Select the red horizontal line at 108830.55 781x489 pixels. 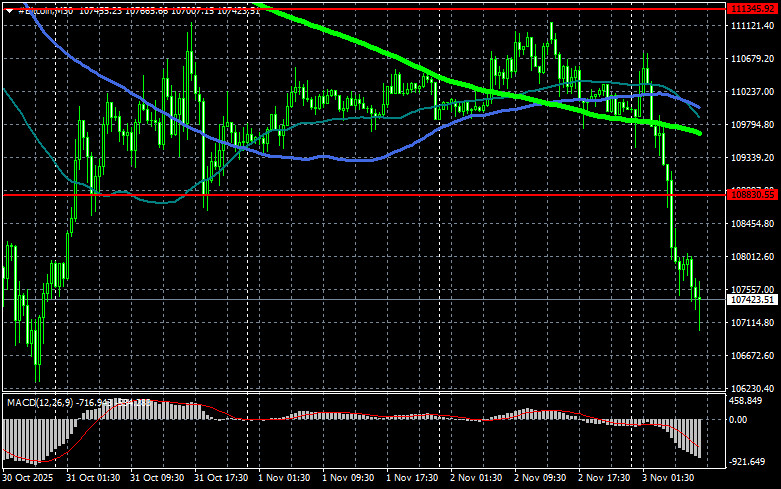click(x=364, y=195)
